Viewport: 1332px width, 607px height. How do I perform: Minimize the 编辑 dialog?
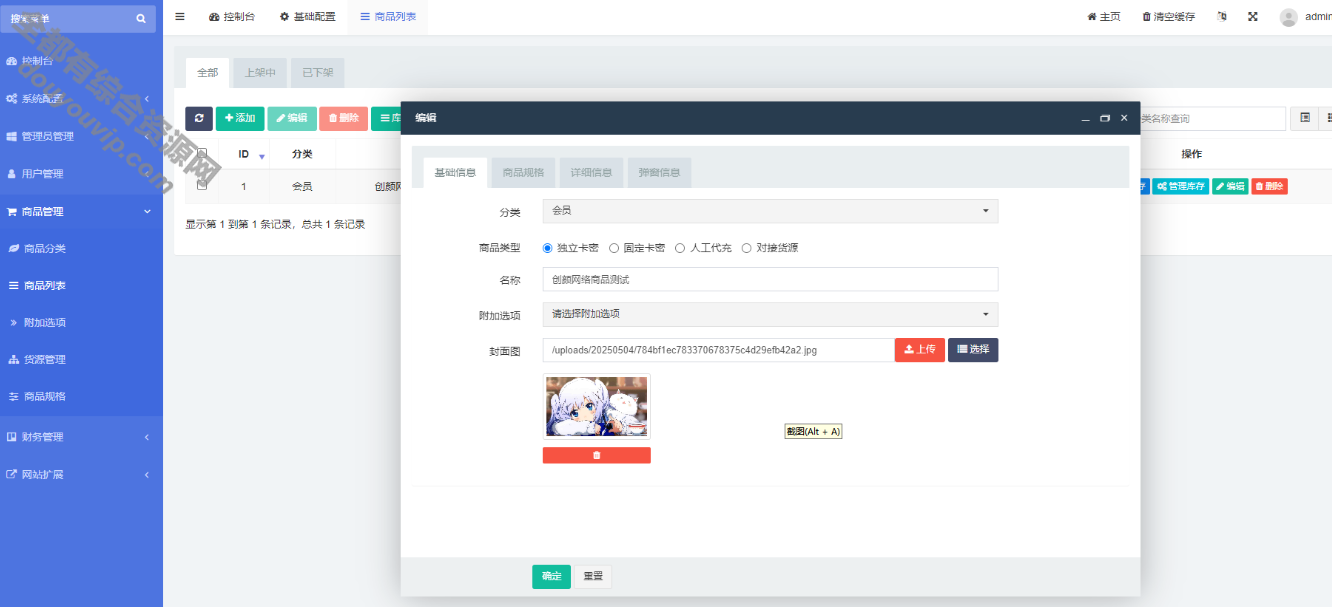(1086, 118)
